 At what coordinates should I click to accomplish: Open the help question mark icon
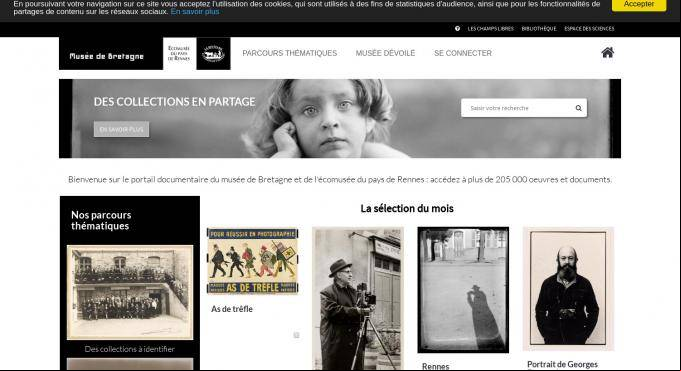[x=457, y=29]
